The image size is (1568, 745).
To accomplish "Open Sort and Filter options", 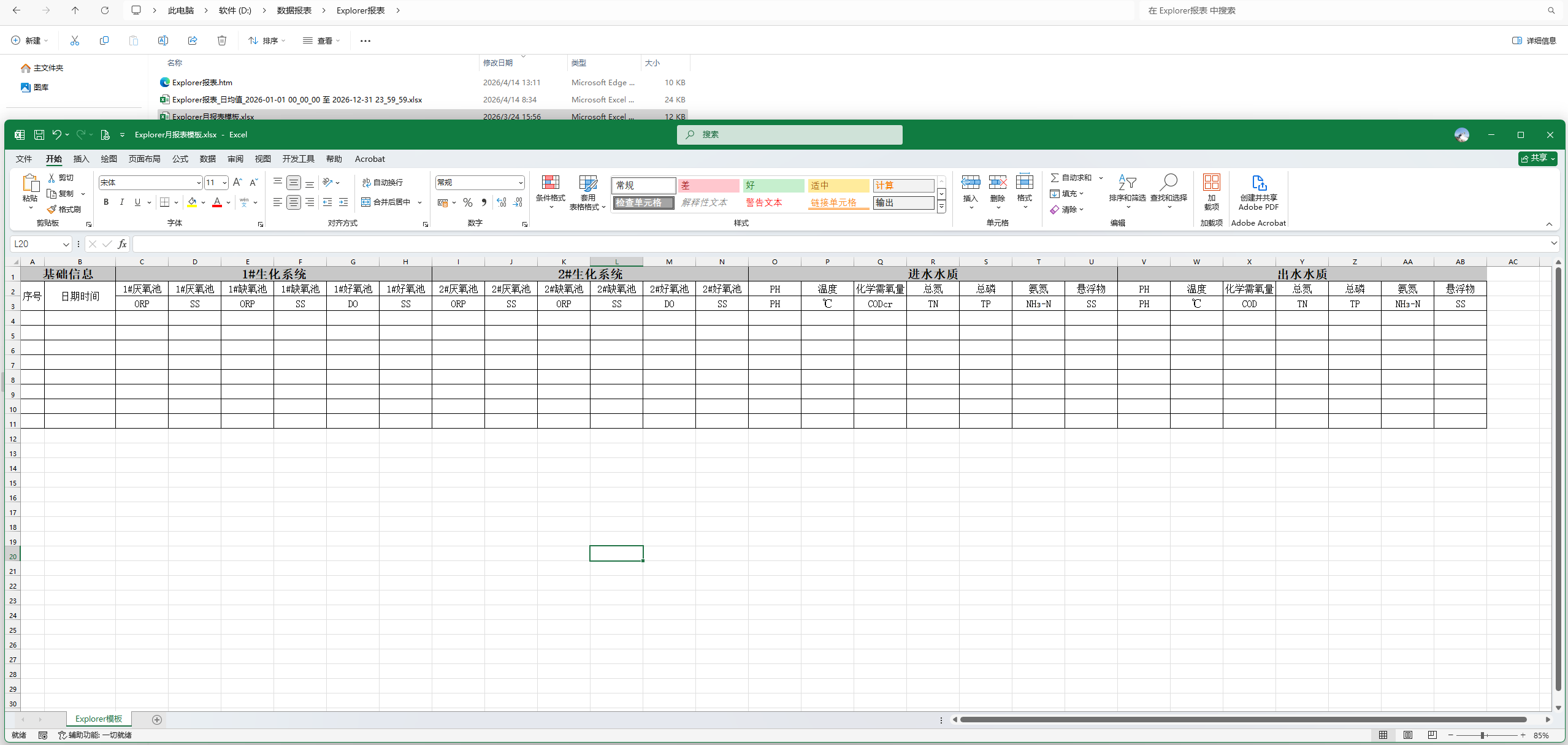I will (x=1128, y=191).
